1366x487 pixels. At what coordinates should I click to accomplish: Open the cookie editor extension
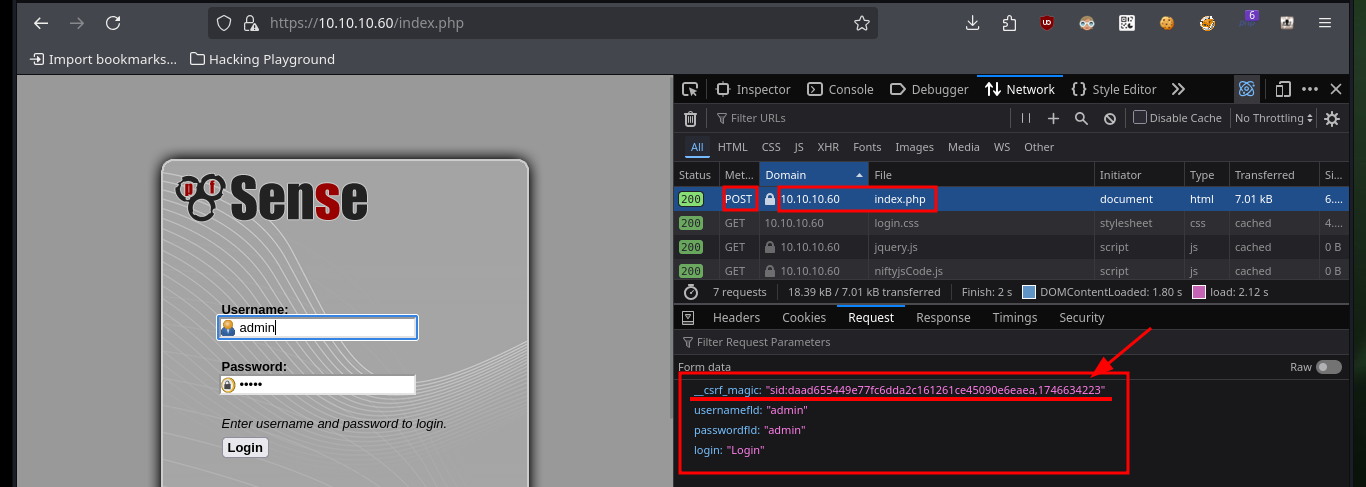(x=1167, y=23)
